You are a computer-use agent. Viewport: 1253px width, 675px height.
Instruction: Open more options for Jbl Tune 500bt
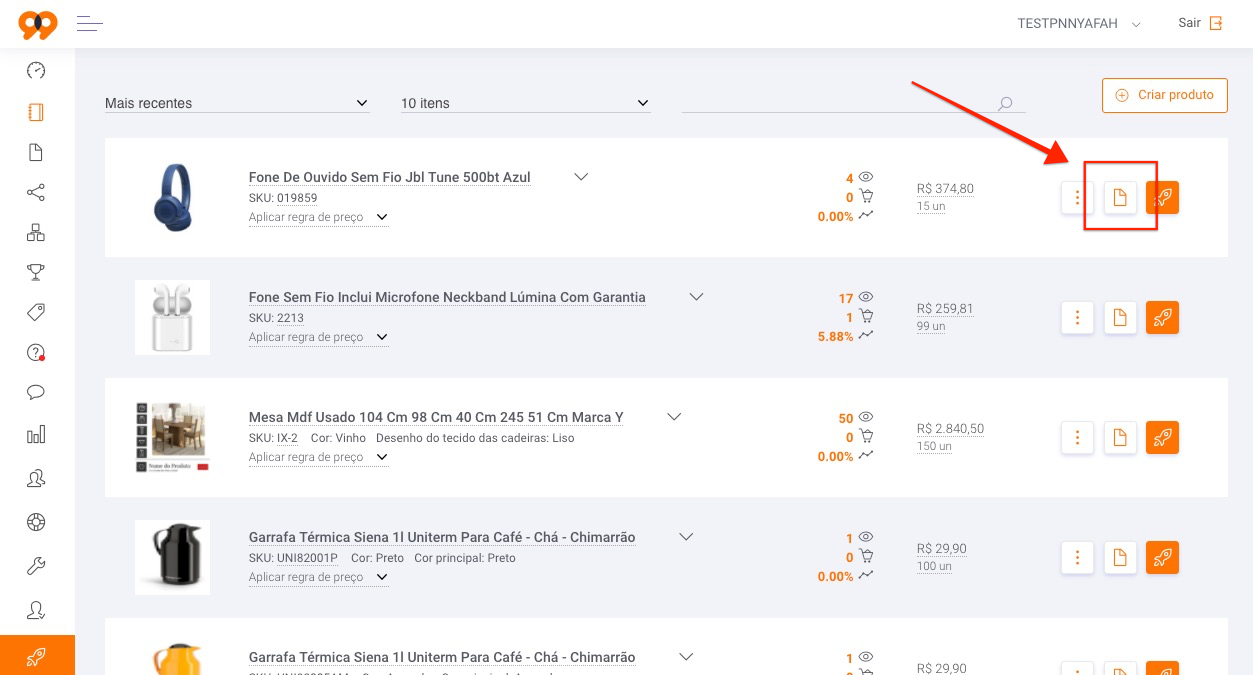coord(1077,198)
